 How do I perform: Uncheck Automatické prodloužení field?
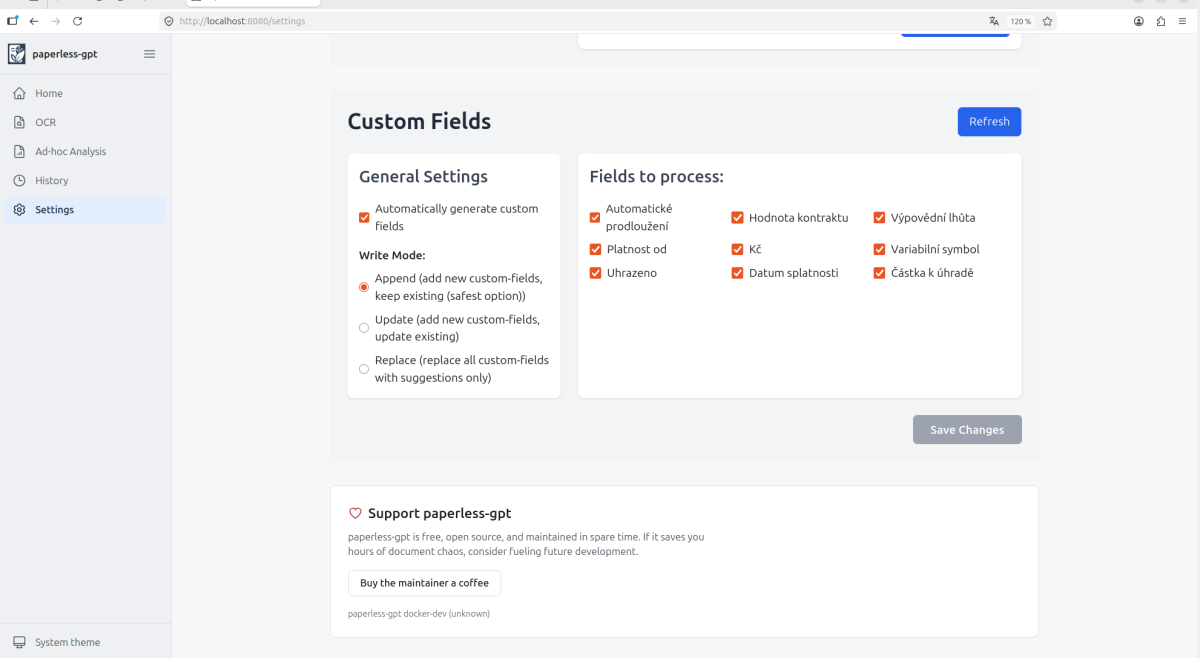point(596,217)
